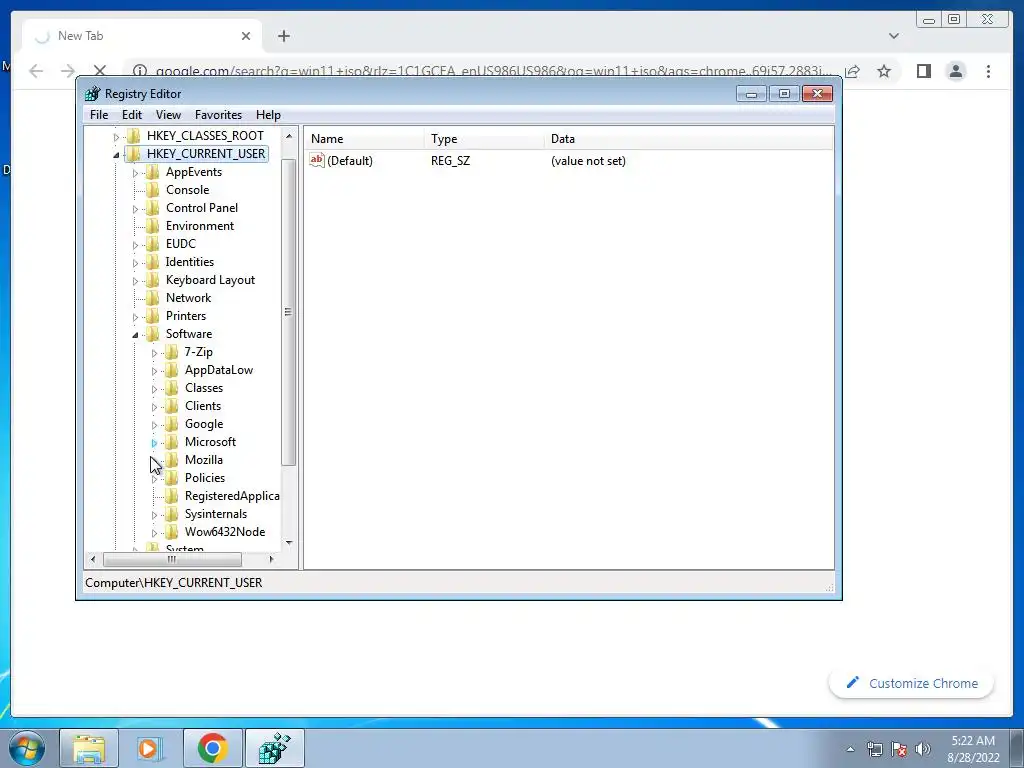
Task: Select the Microsoft registry key
Action: (210, 441)
